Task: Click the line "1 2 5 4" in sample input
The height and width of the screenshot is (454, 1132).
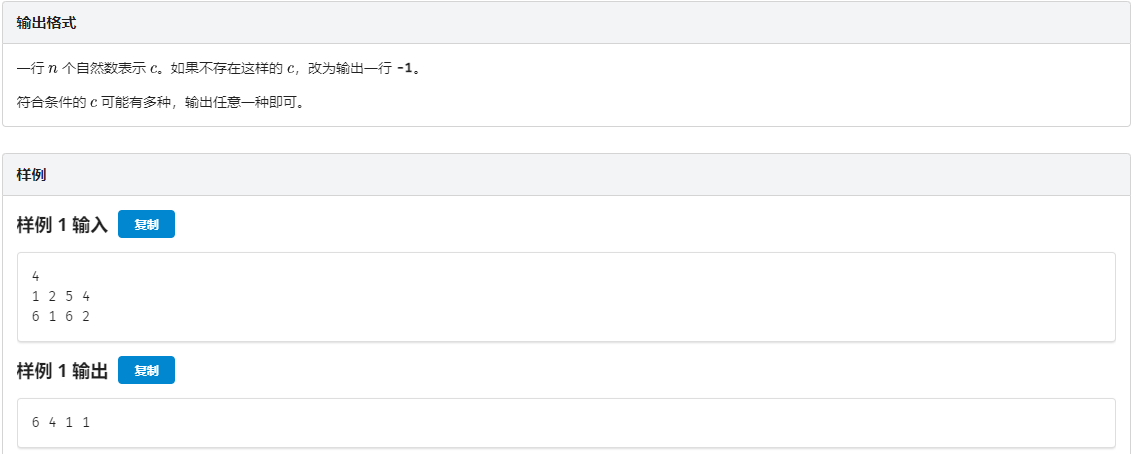Action: [61, 296]
